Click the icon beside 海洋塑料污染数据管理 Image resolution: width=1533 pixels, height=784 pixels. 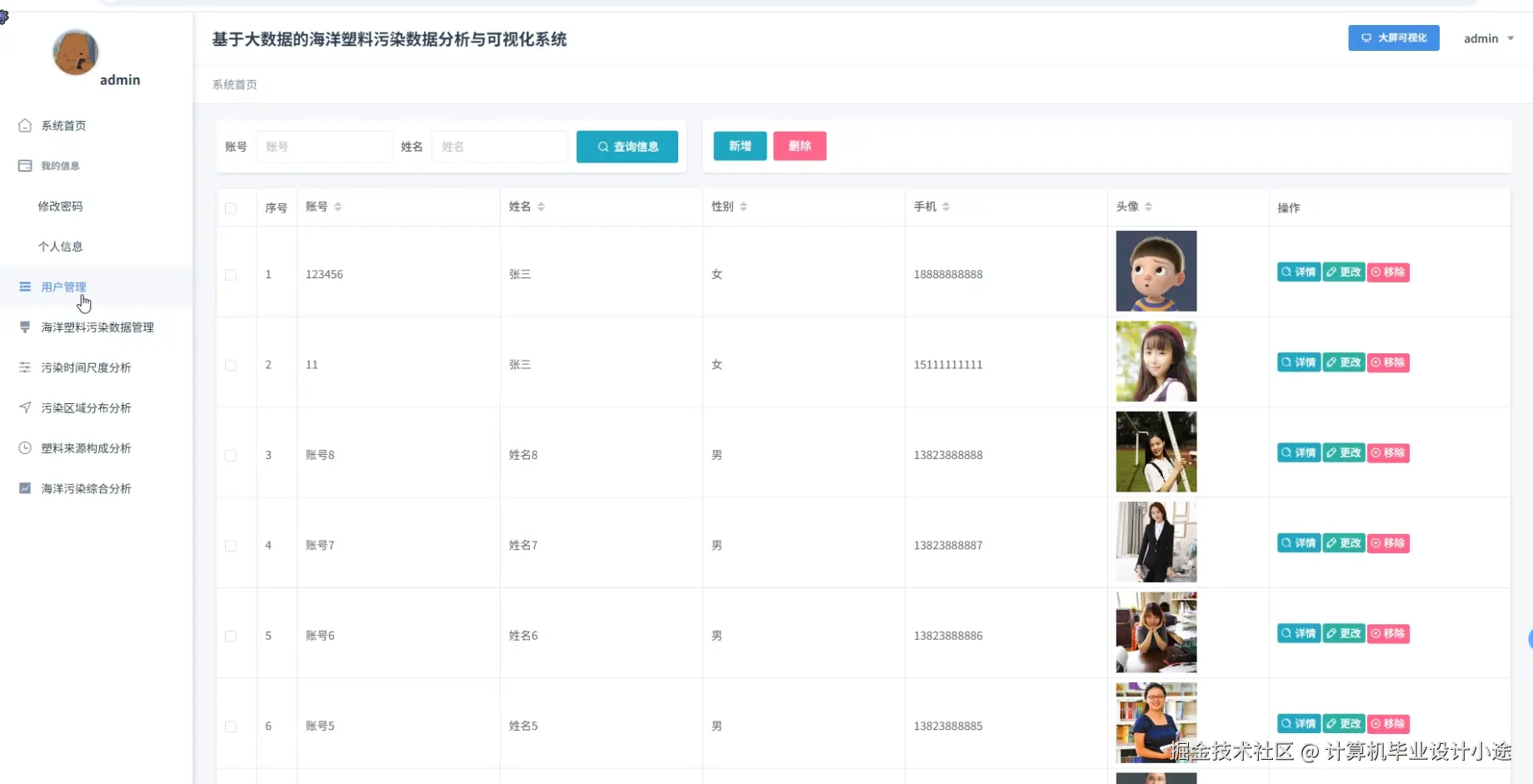tap(25, 327)
